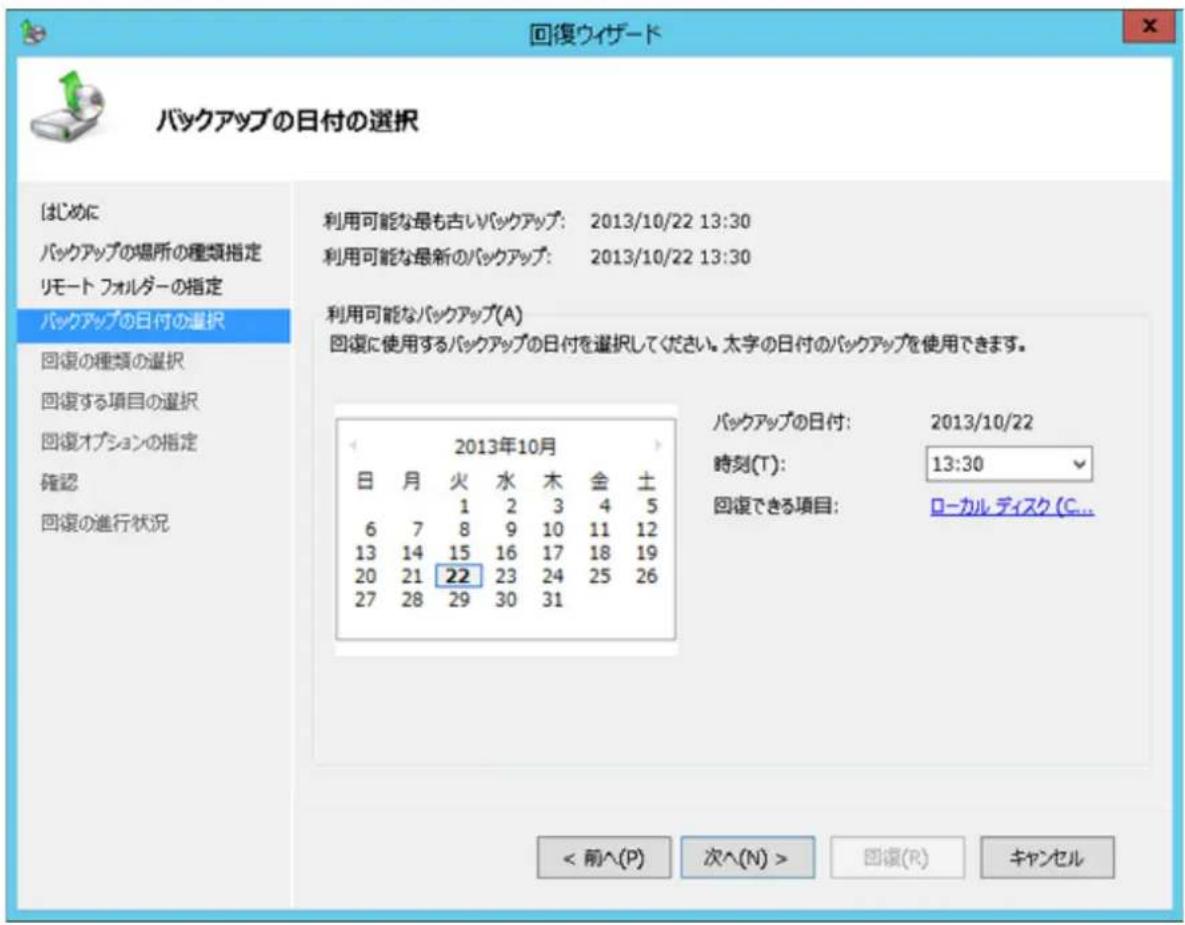
Task: Select バックアップの場所の種類指定 step
Action: [x=151, y=252]
